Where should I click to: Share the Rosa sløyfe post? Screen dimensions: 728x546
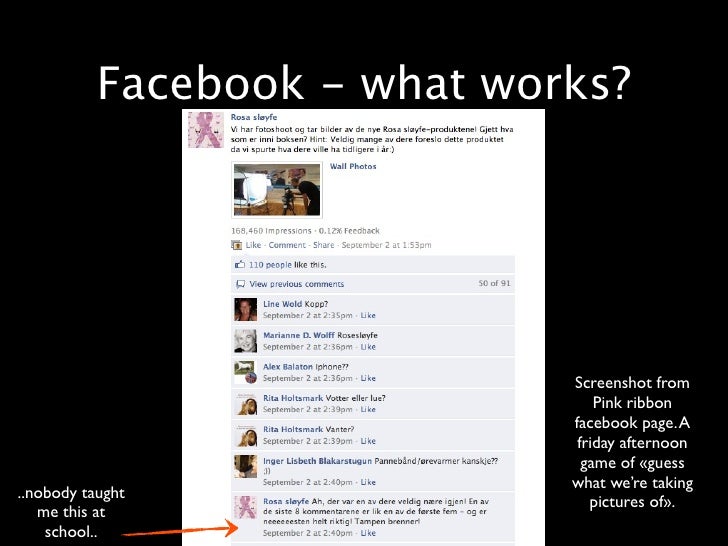click(323, 245)
